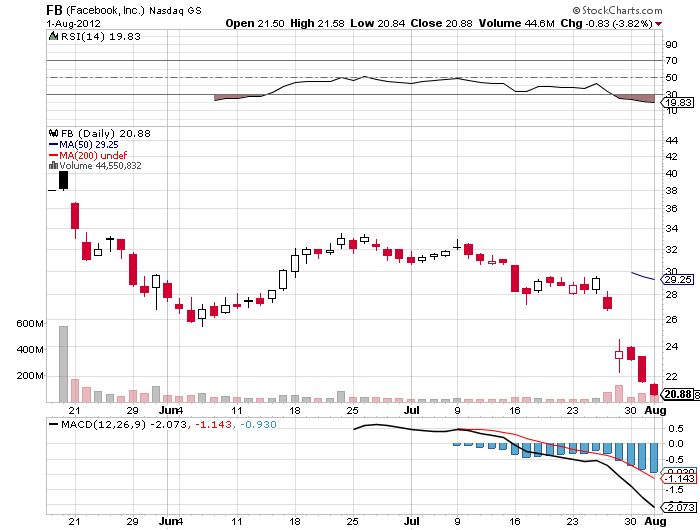Click the (Facebook, Inc.) company name
The image size is (700, 530).
click(106, 10)
